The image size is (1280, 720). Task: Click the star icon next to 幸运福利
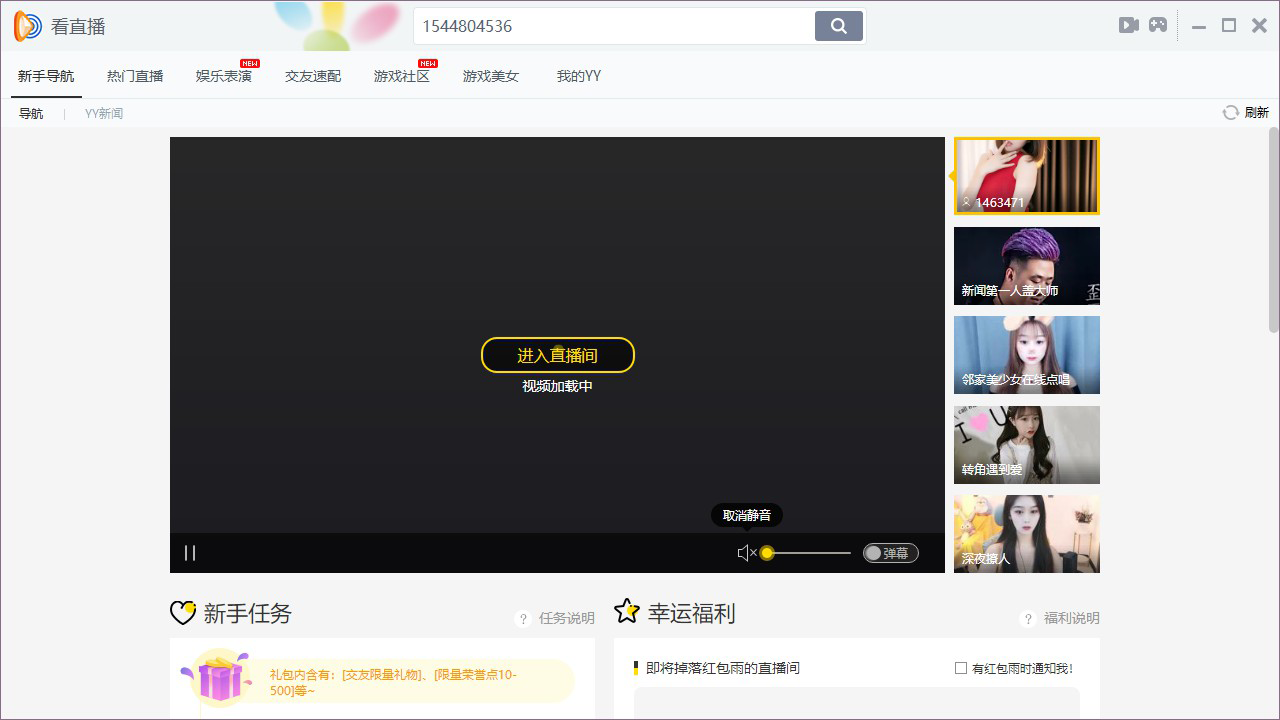click(x=627, y=611)
